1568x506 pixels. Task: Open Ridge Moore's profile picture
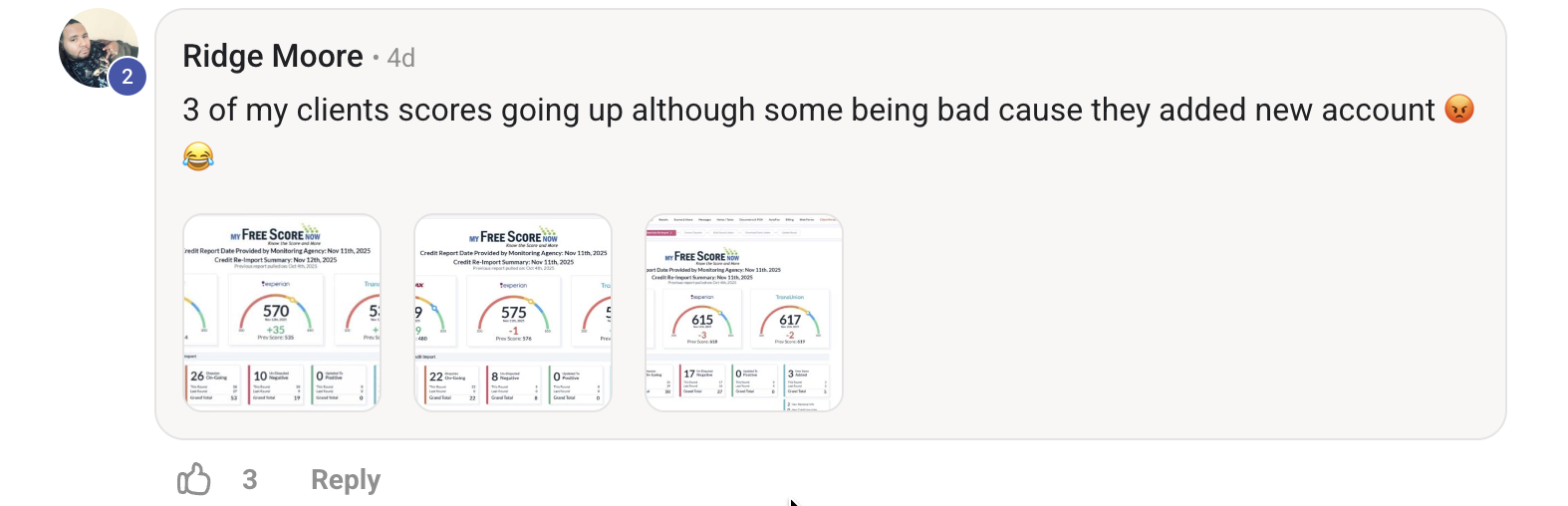[x=95, y=45]
